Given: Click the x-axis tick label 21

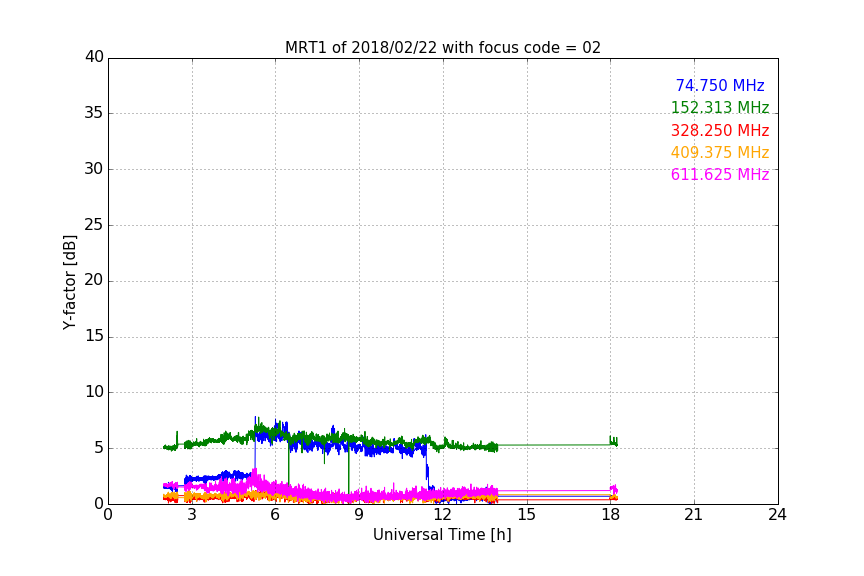Looking at the screenshot, I should point(694,515).
